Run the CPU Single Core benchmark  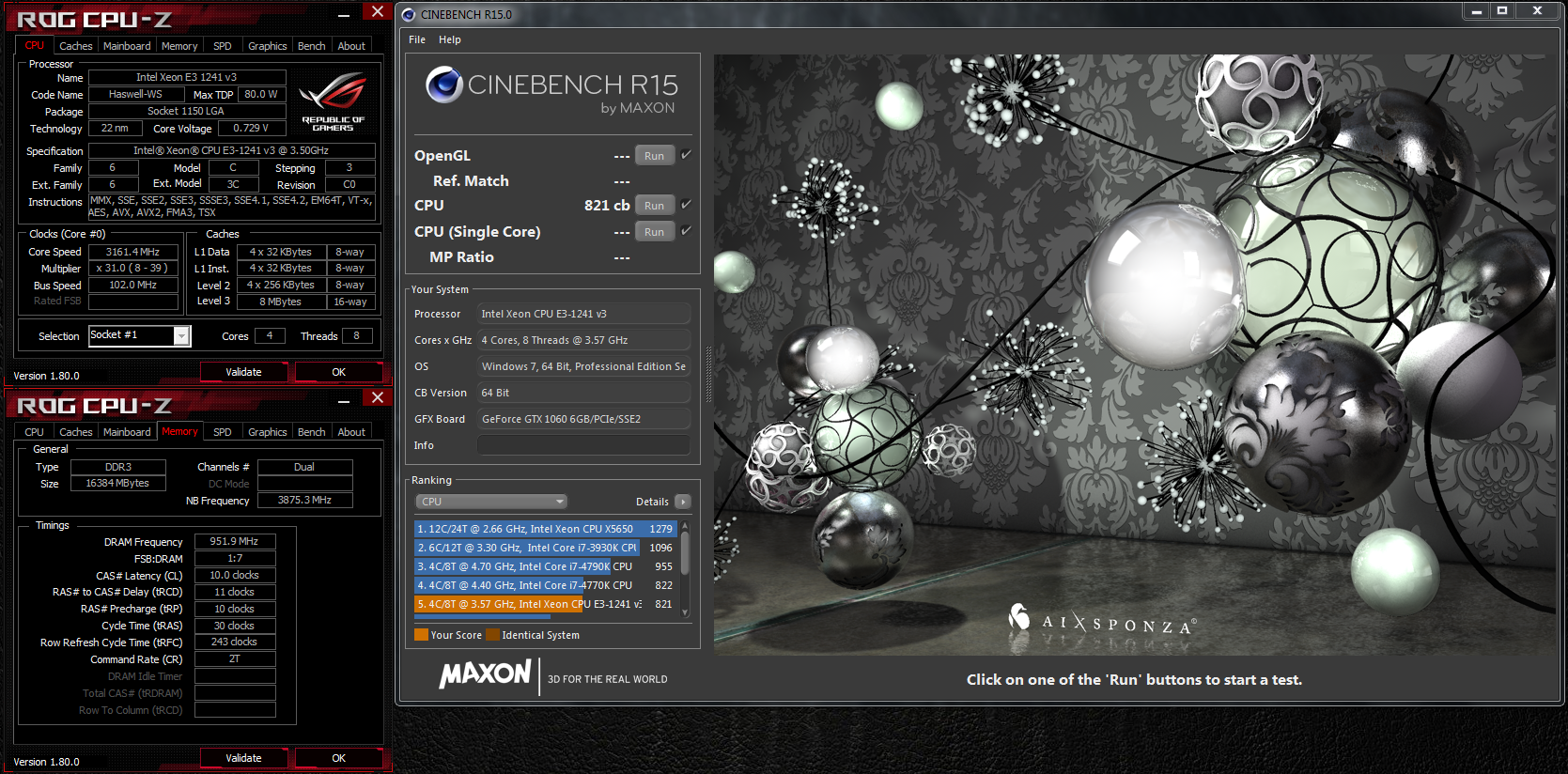[655, 231]
